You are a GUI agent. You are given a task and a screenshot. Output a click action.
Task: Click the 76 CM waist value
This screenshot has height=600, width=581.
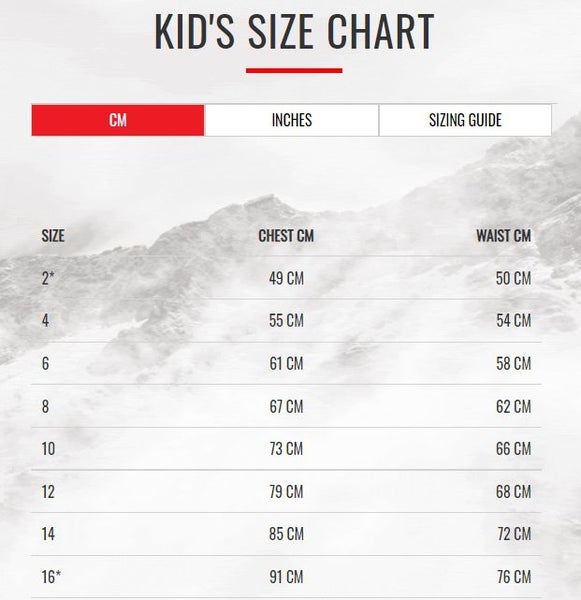tap(514, 577)
